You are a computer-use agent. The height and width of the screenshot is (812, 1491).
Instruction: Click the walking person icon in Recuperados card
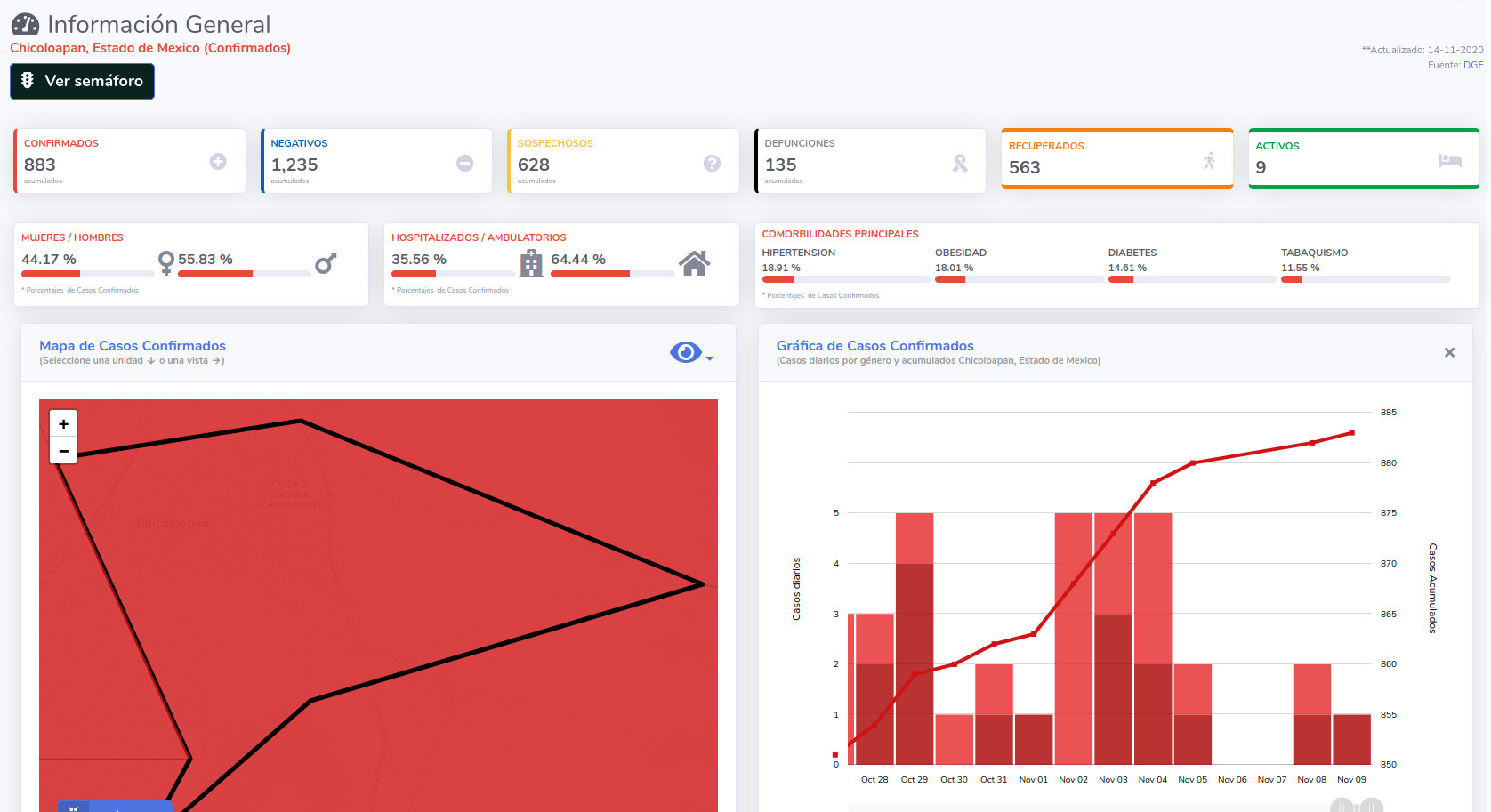pos(1209,161)
